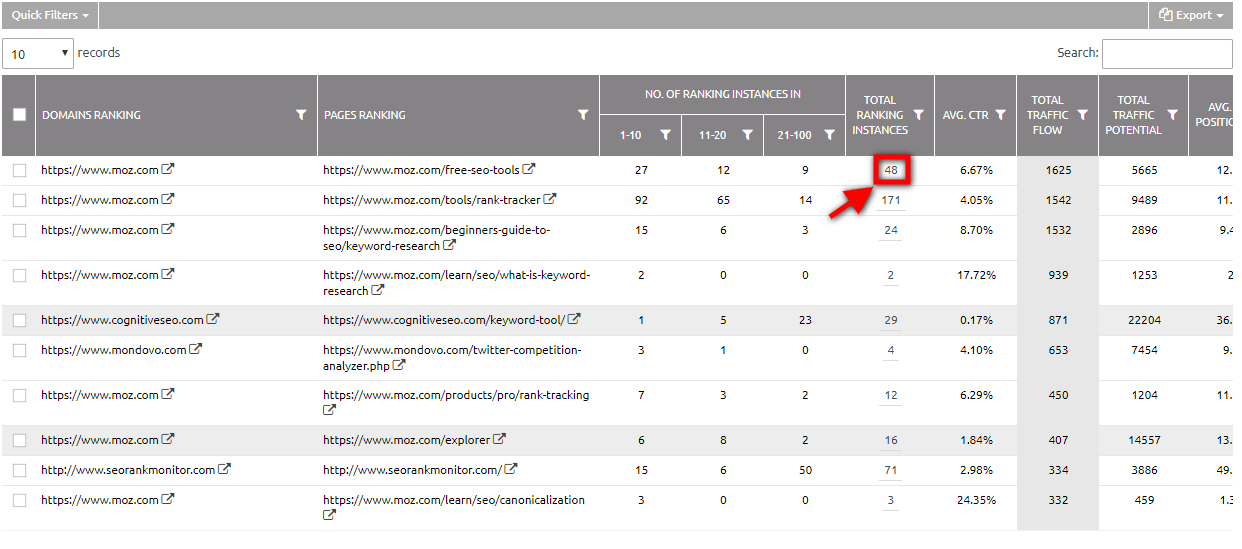
Task: Select checkbox for products/pro/rank-tracking row
Action: tap(19, 396)
